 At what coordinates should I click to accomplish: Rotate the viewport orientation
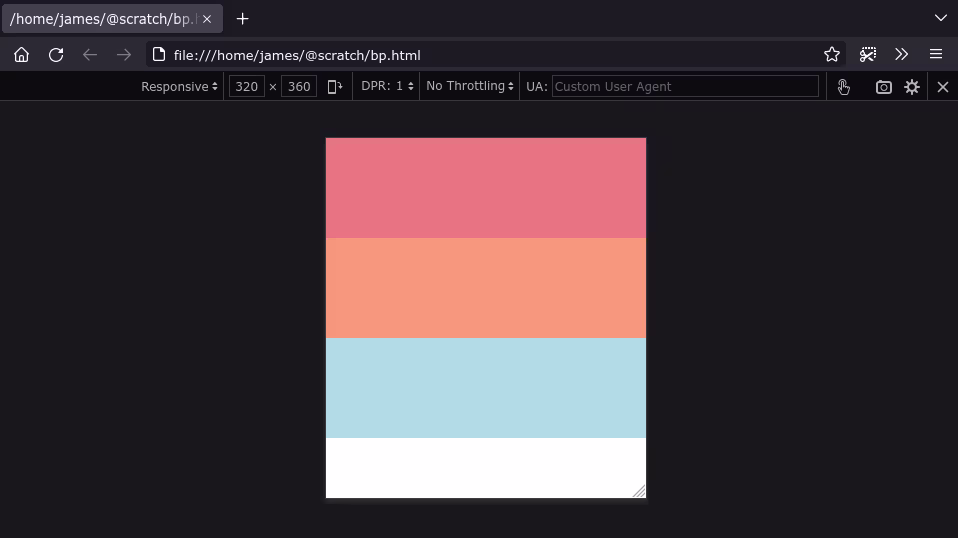[x=335, y=87]
